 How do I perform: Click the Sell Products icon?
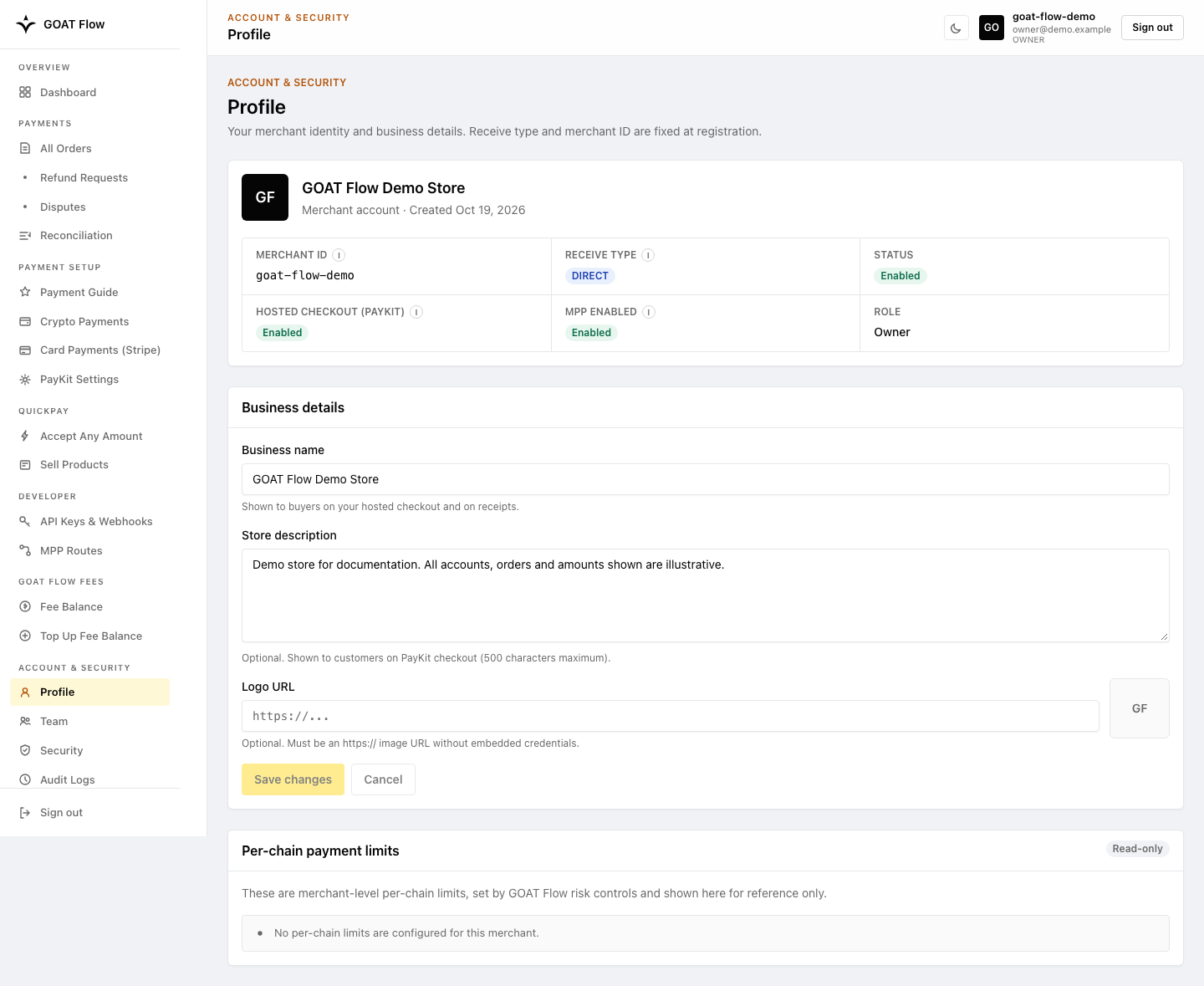tap(25, 465)
